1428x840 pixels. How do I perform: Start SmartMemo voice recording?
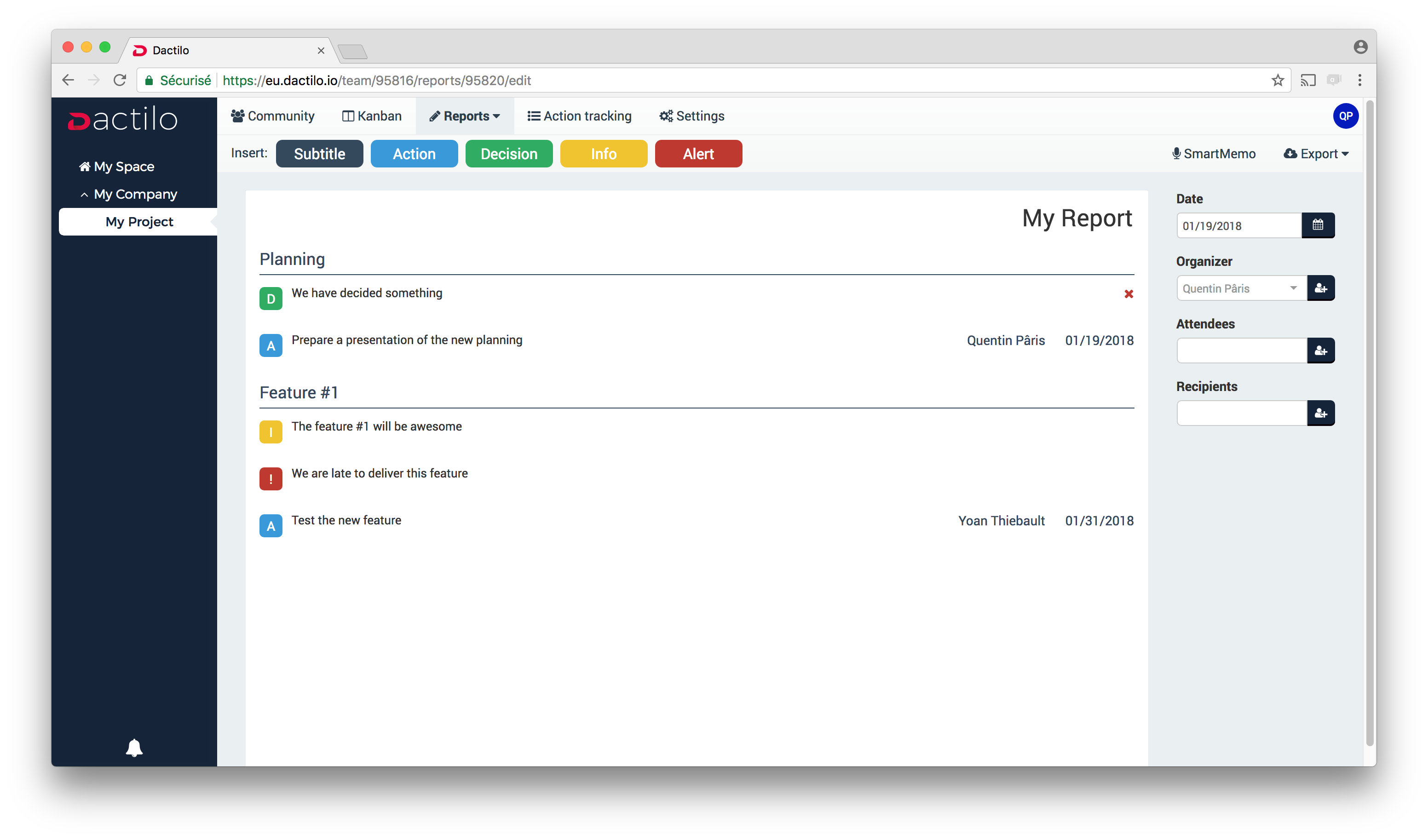(1213, 154)
